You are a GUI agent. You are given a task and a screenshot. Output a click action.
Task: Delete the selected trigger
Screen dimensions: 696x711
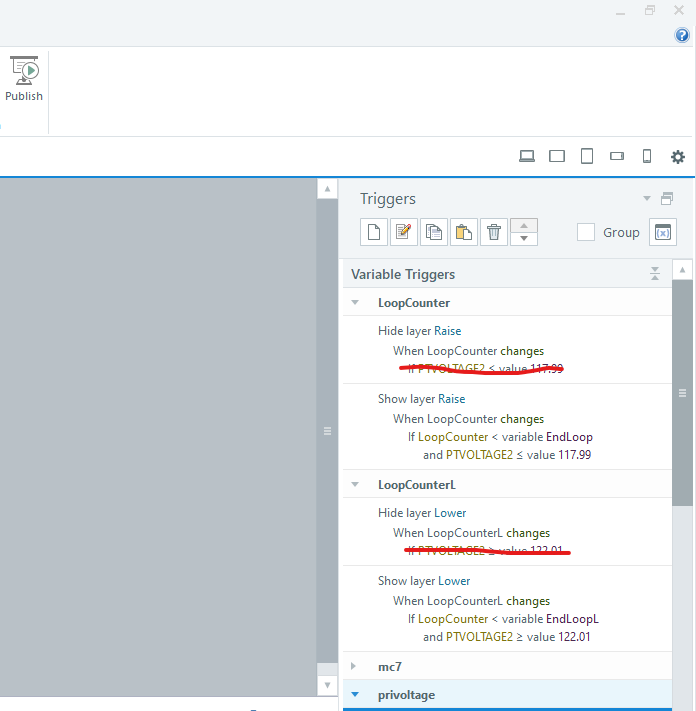point(494,232)
